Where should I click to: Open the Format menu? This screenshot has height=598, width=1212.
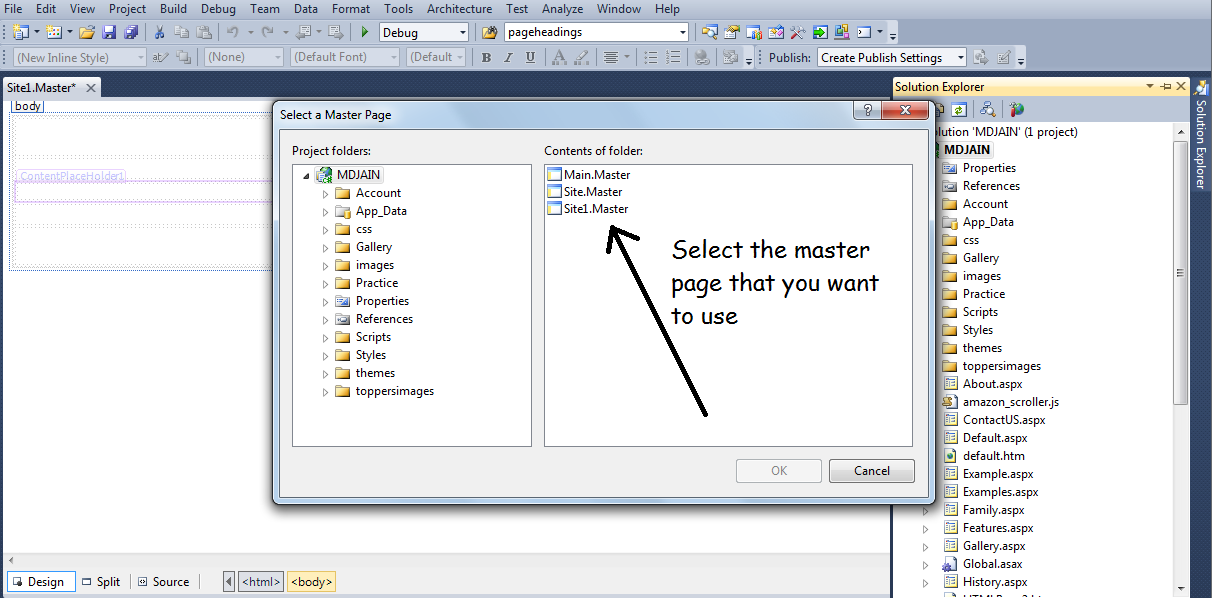[x=351, y=9]
